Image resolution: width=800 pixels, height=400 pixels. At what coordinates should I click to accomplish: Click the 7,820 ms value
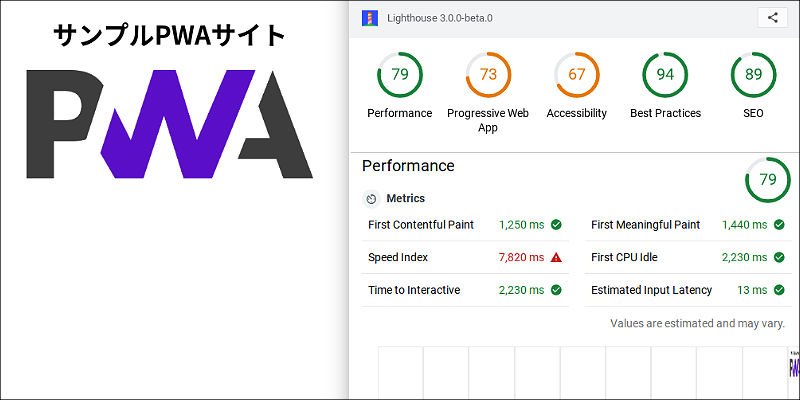521,257
